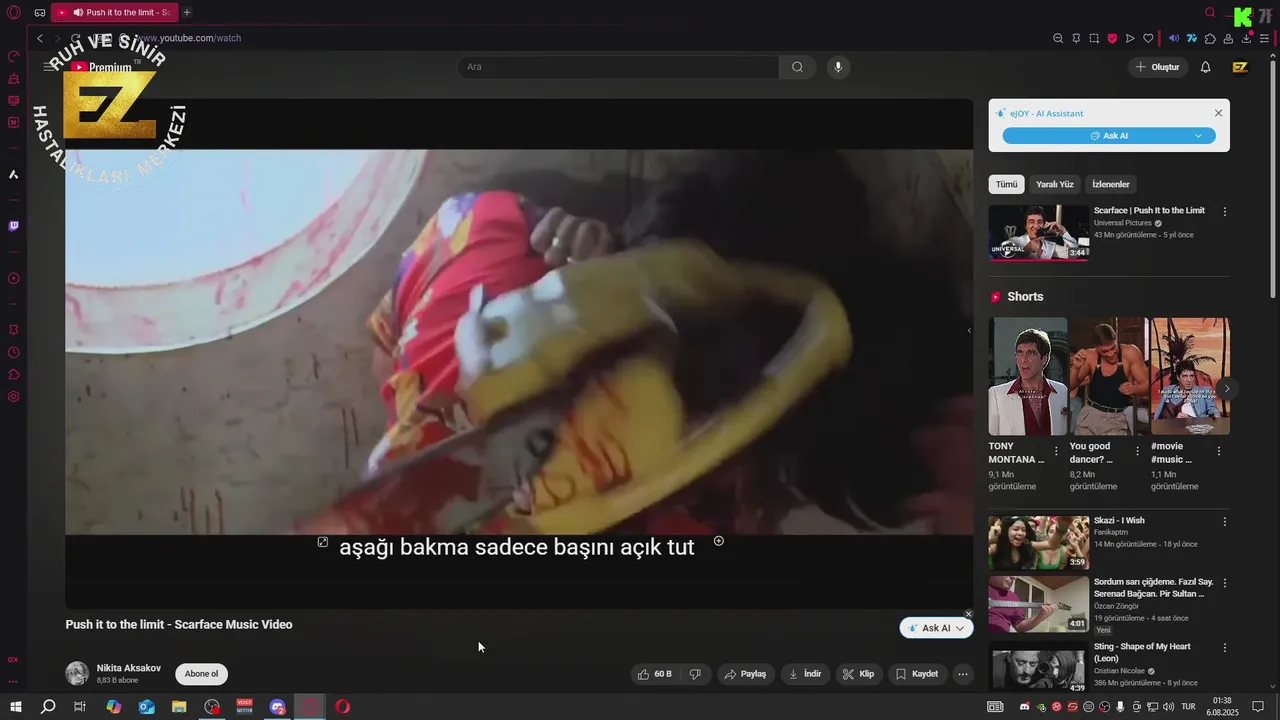Open more actions ellipsis under video
1280x720 pixels.
tap(963, 674)
